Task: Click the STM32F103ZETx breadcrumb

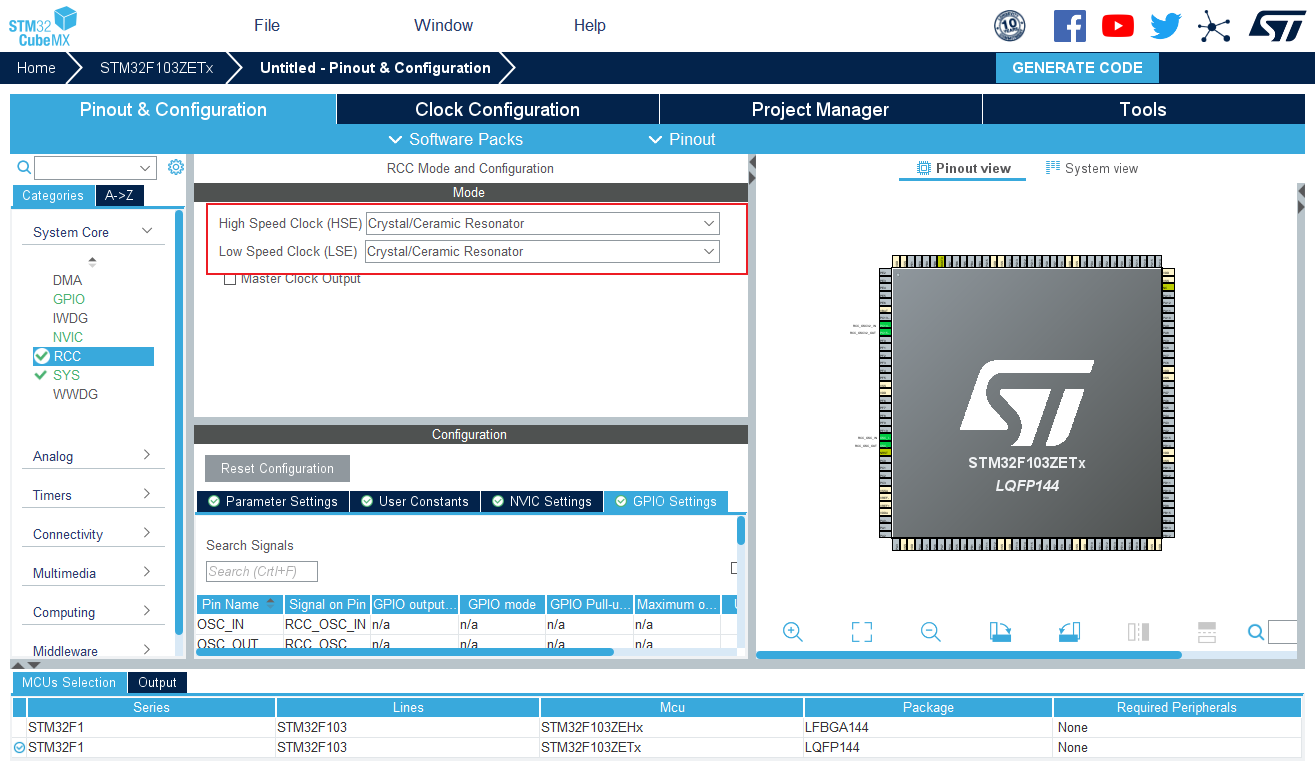Action: (156, 68)
